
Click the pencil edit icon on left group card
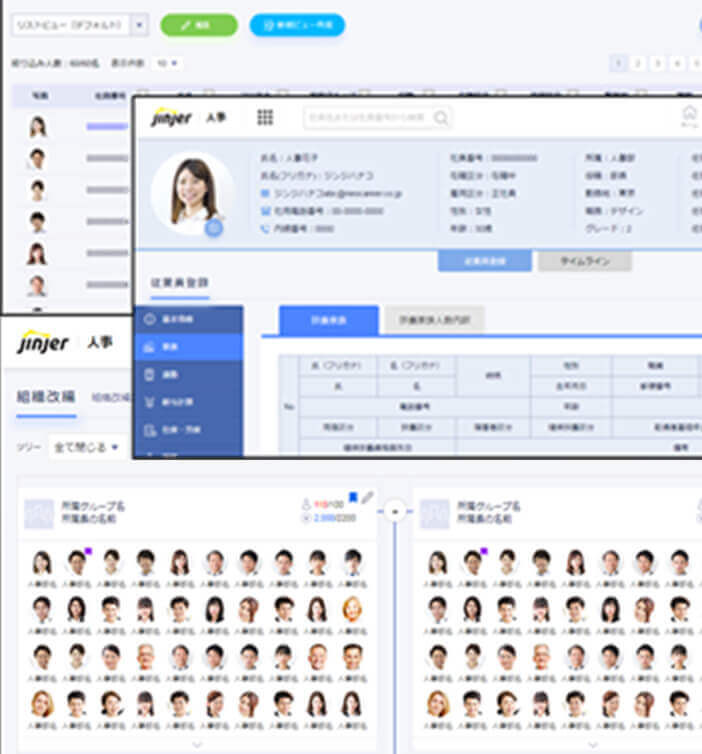pos(368,497)
